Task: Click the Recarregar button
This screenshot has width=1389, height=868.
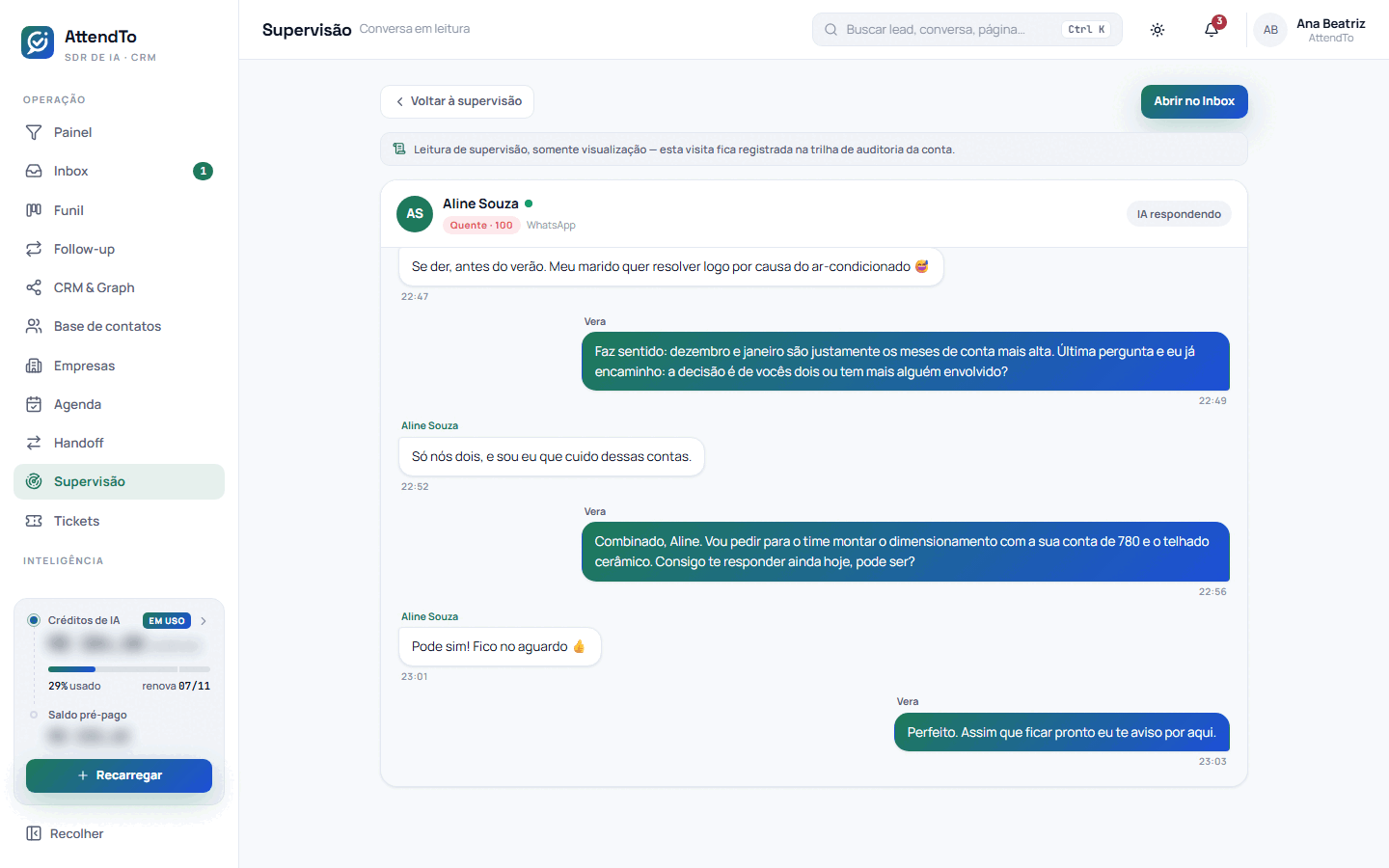Action: tap(119, 775)
